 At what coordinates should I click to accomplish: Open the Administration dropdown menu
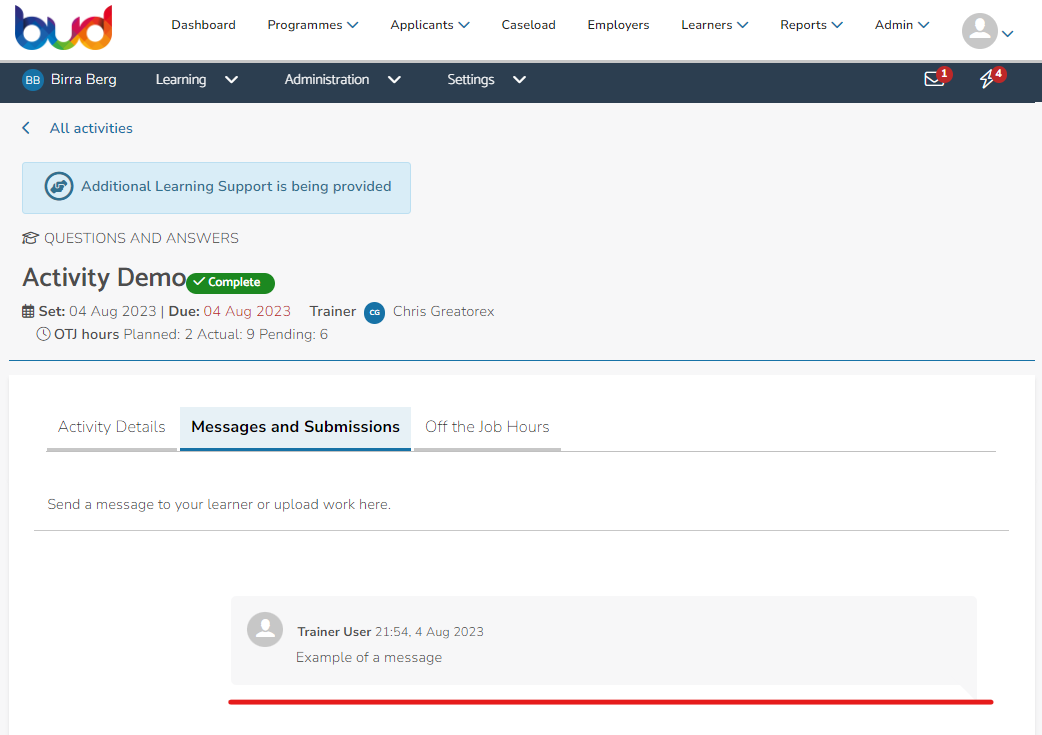(x=344, y=79)
